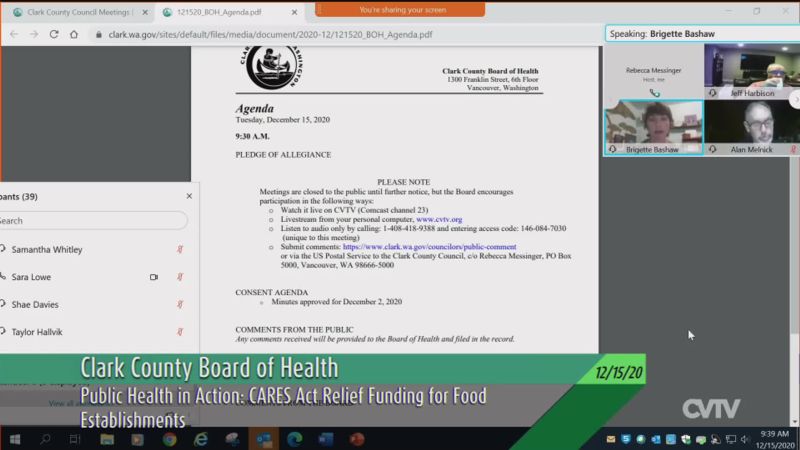The image size is (800, 450).
Task: Open the Windows Start menu
Action: (x=14, y=439)
